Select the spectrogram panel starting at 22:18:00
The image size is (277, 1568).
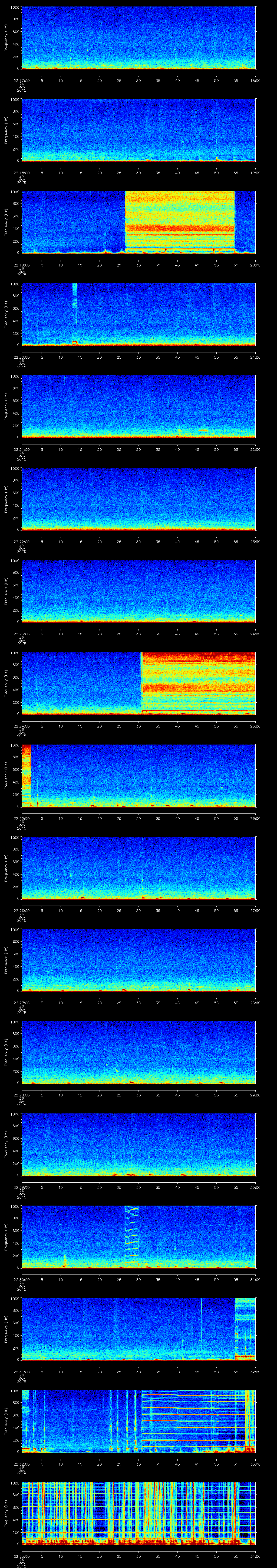pos(138,130)
